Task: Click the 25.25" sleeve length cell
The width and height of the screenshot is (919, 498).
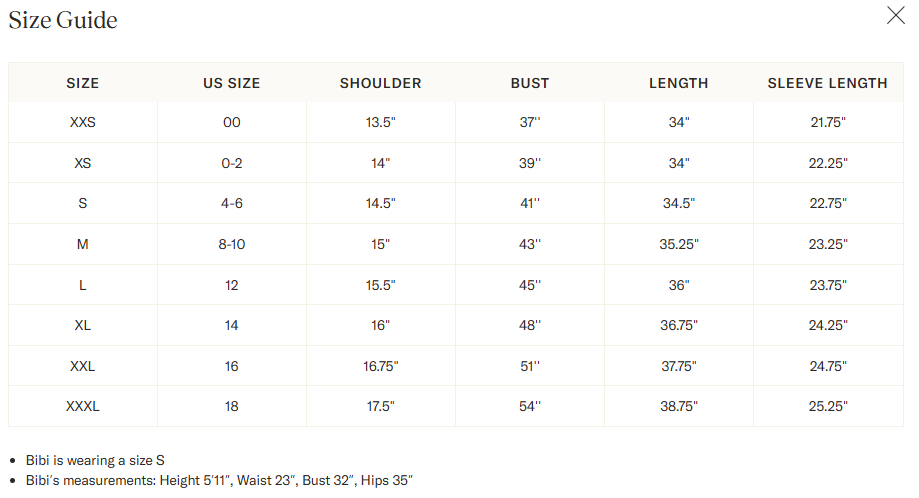Action: point(828,406)
